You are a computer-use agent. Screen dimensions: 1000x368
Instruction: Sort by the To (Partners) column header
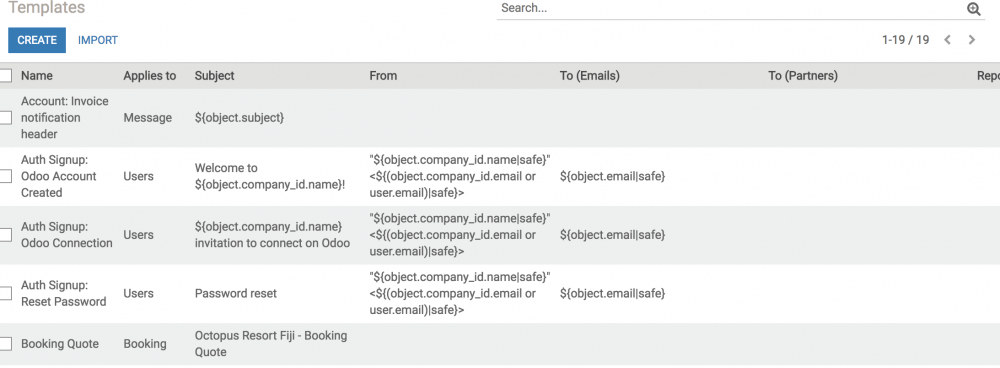coord(803,75)
